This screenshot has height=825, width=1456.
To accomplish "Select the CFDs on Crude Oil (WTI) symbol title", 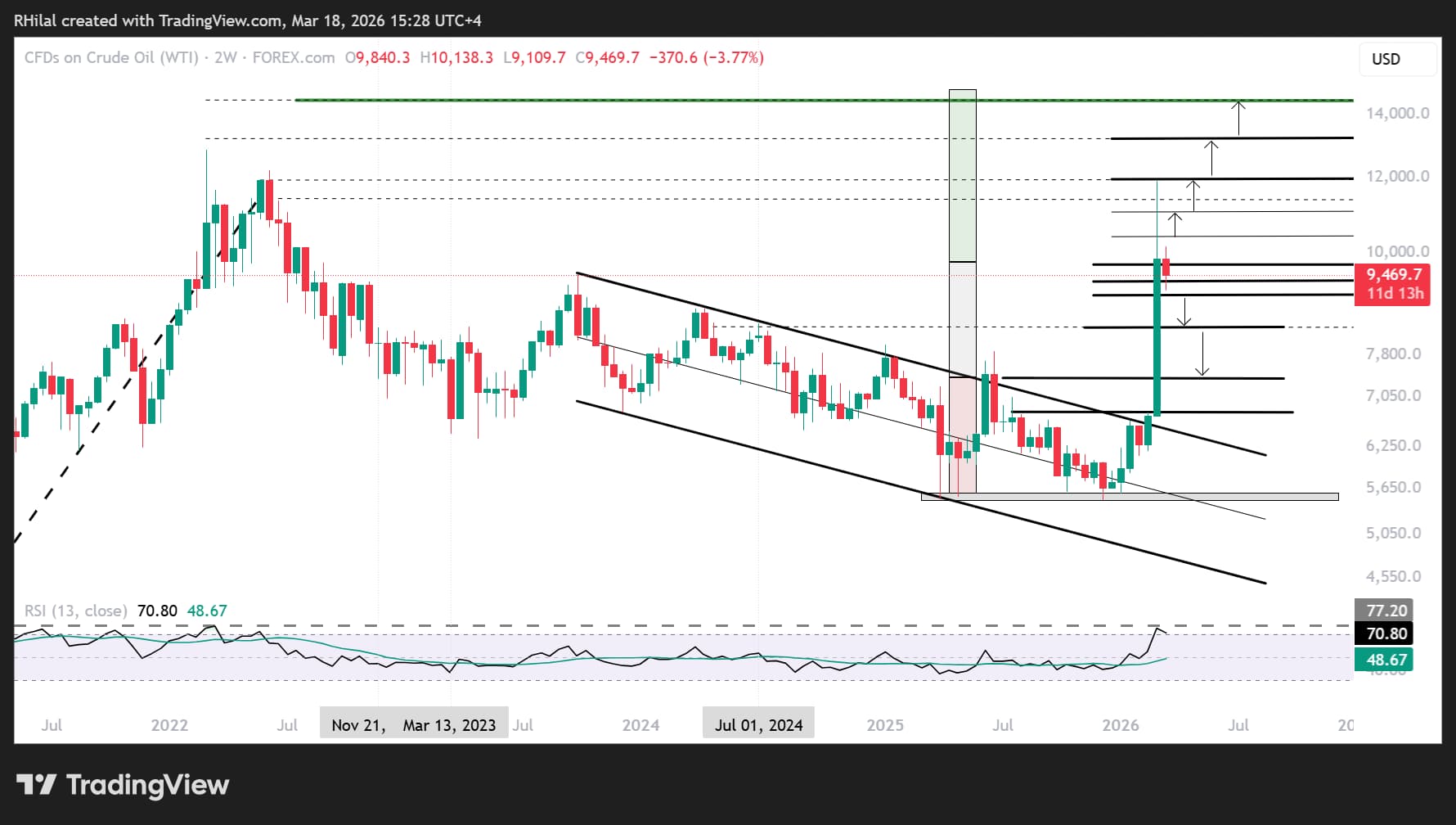I will pyautogui.click(x=111, y=57).
